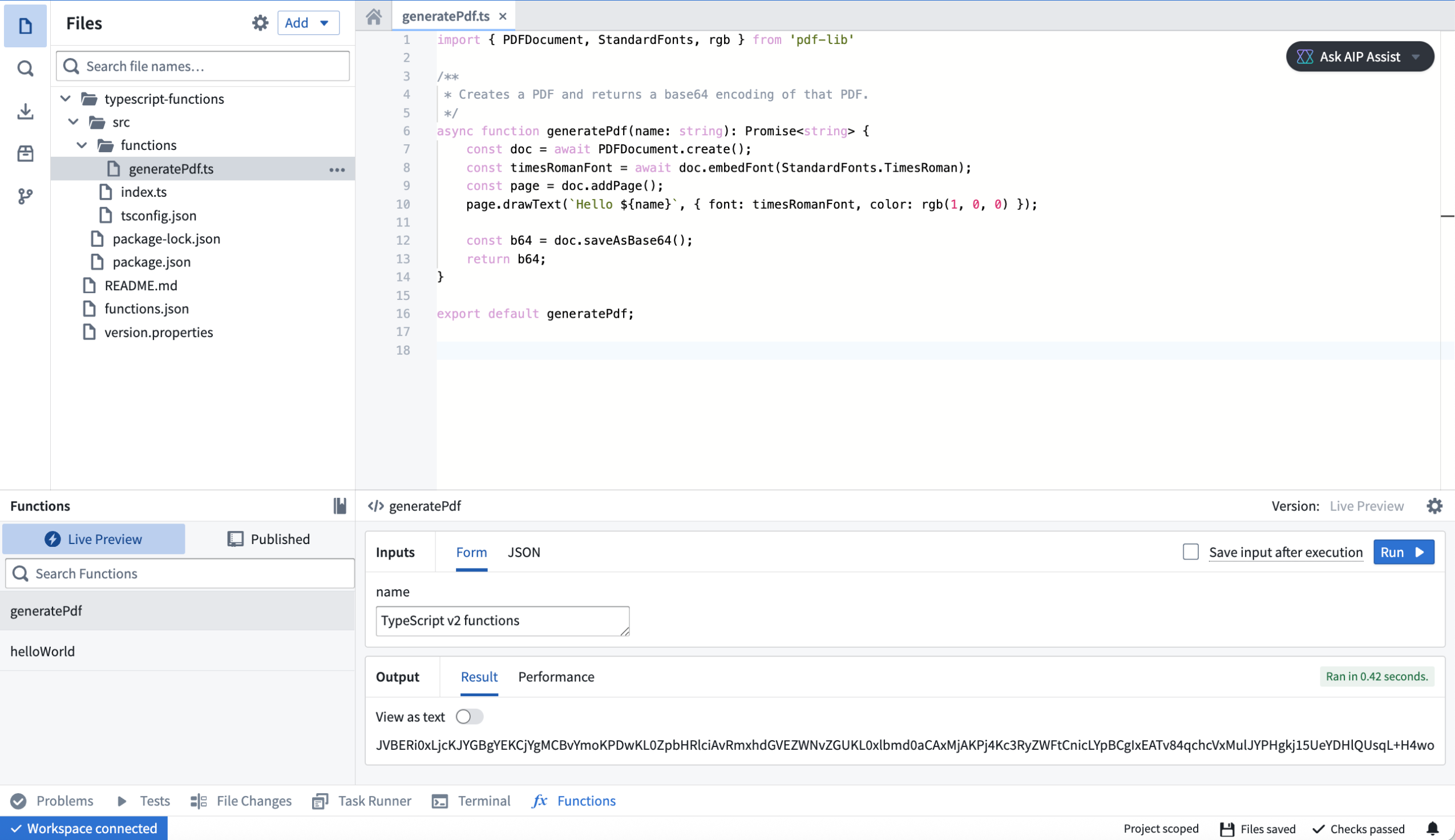Image resolution: width=1455 pixels, height=840 pixels.
Task: Open the Terminal panel at the bottom
Action: click(x=484, y=801)
